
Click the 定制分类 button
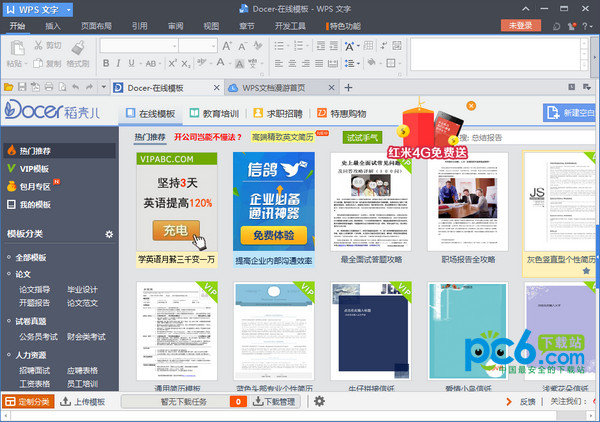28,401
